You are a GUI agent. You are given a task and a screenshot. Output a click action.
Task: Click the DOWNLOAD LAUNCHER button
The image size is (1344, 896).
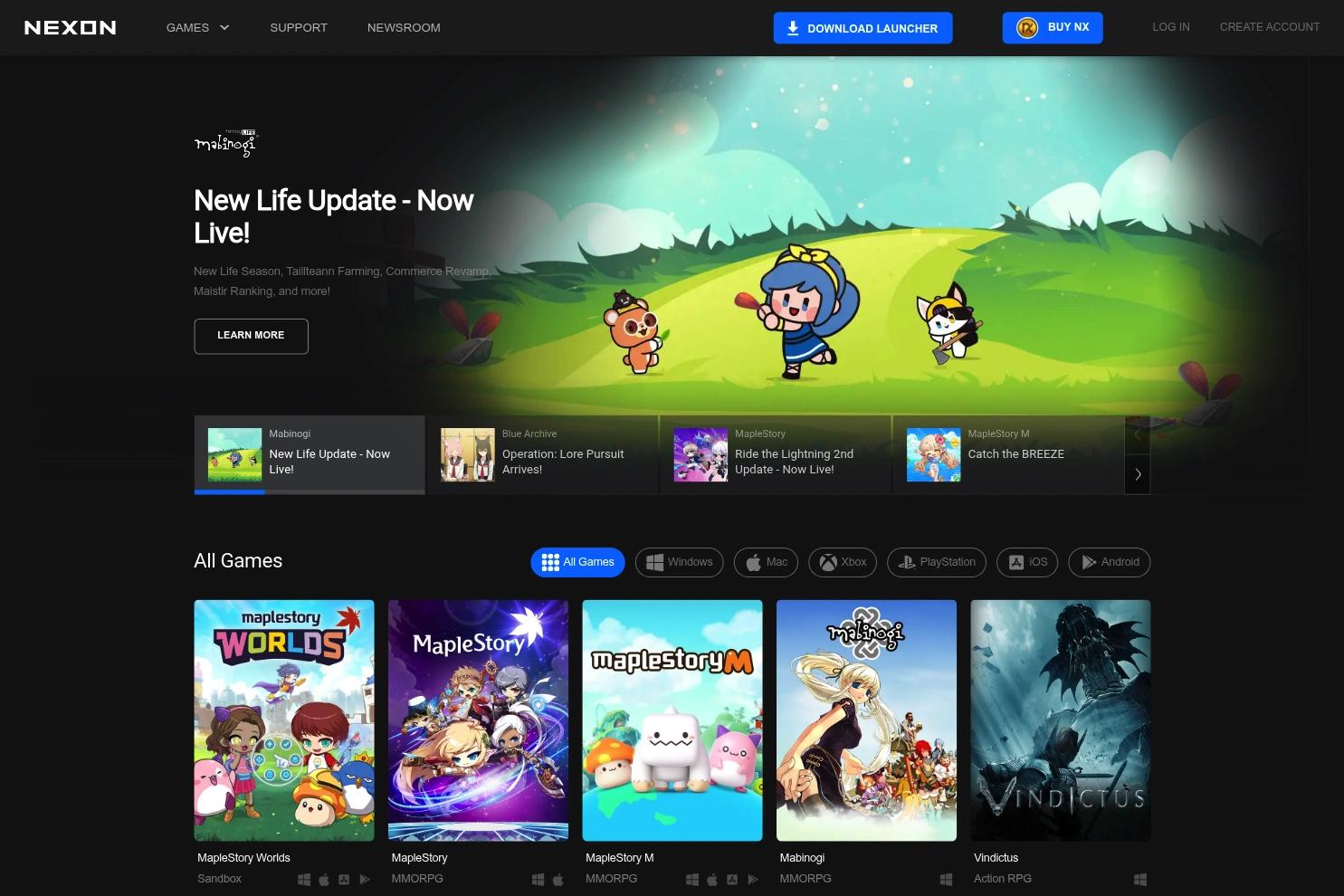point(863,28)
